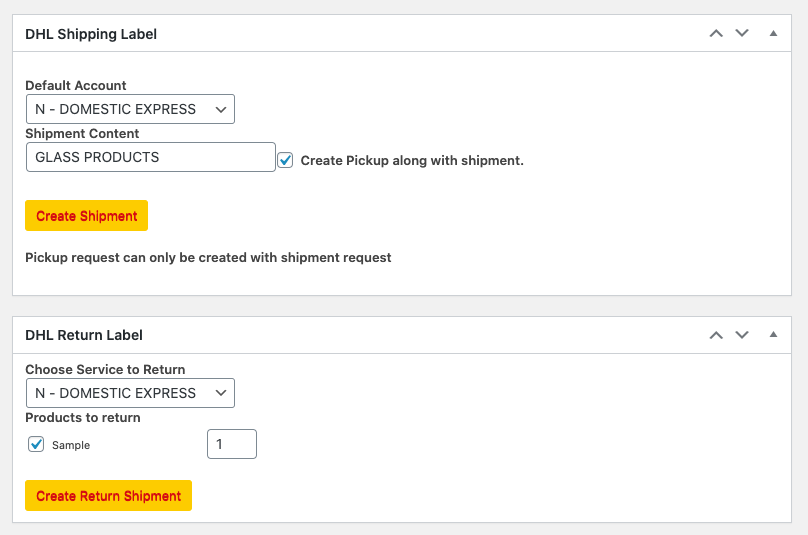Click the Choose Service to Return label
The image size is (808, 535).
click(105, 370)
